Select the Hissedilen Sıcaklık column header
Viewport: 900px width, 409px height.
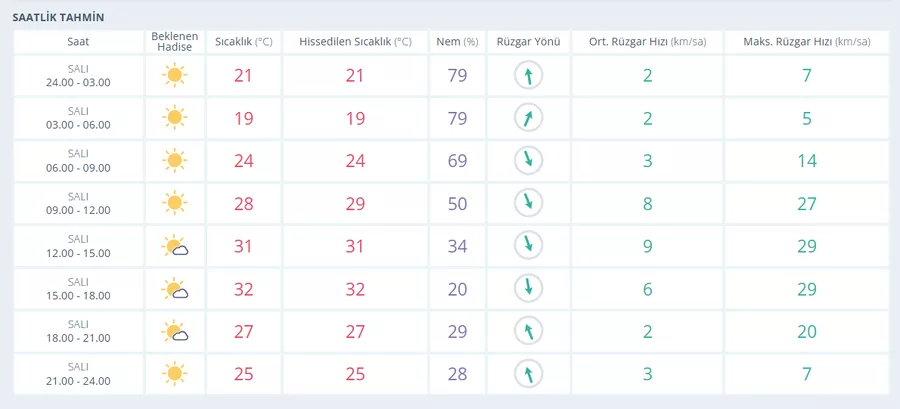(x=355, y=42)
